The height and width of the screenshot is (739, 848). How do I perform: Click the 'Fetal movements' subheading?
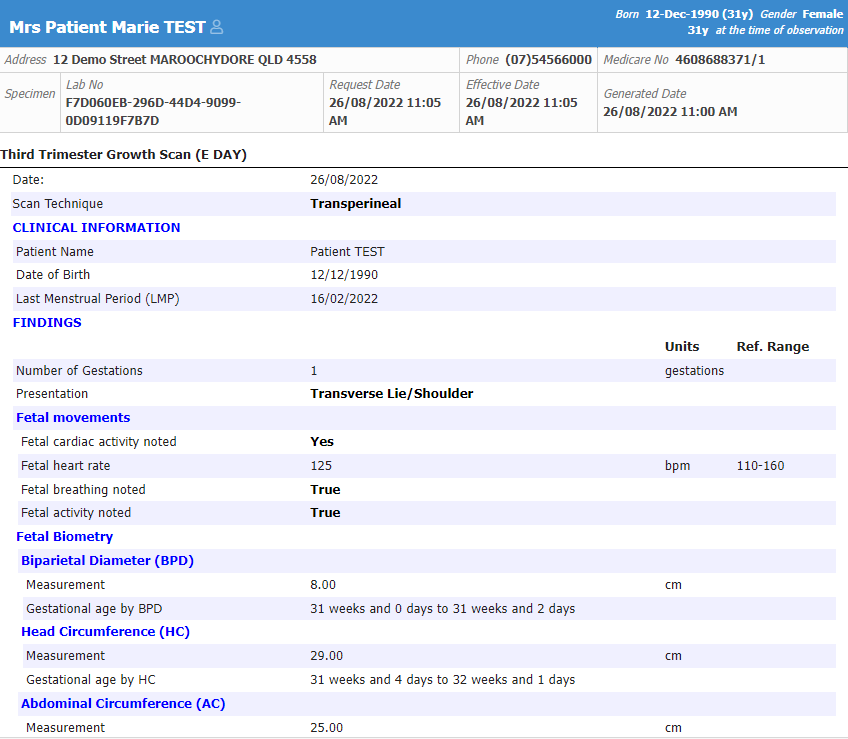pyautogui.click(x=73, y=418)
